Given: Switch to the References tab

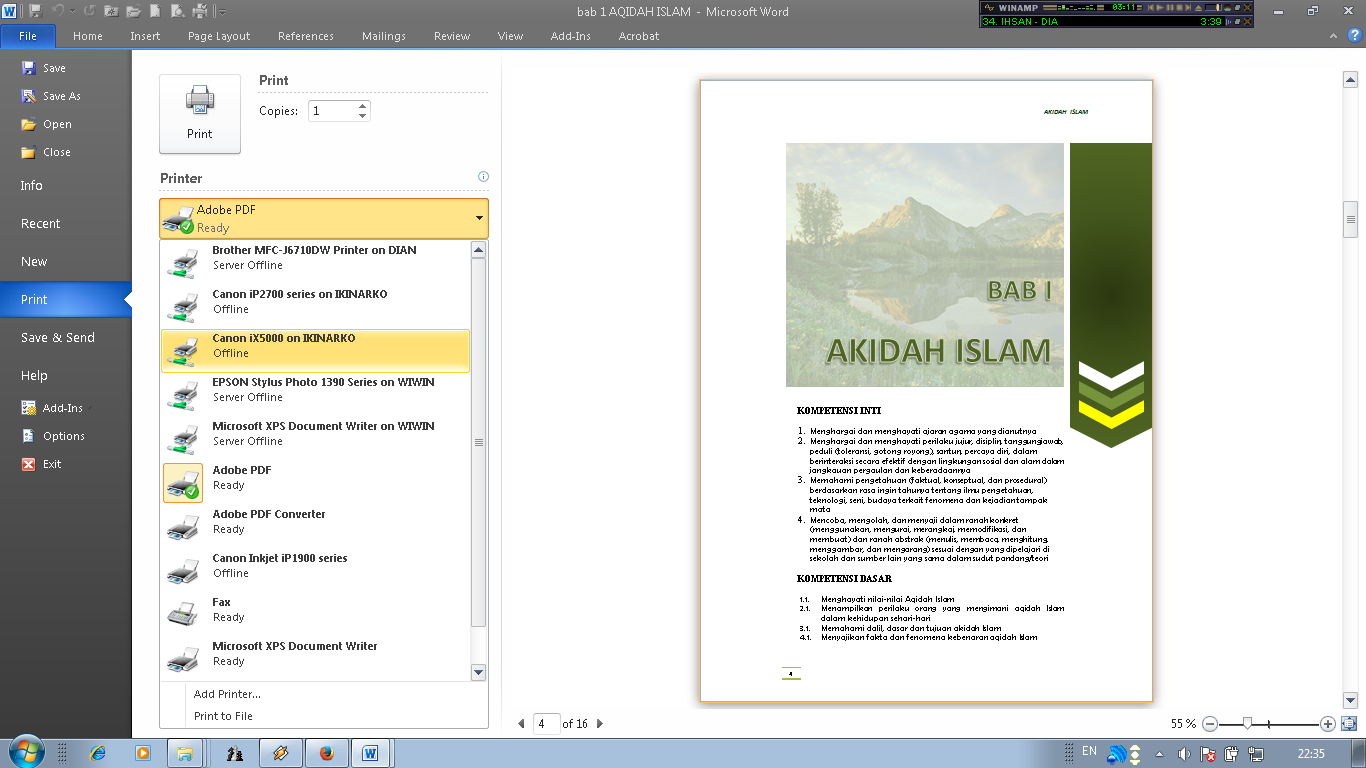Looking at the screenshot, I should click(x=306, y=36).
